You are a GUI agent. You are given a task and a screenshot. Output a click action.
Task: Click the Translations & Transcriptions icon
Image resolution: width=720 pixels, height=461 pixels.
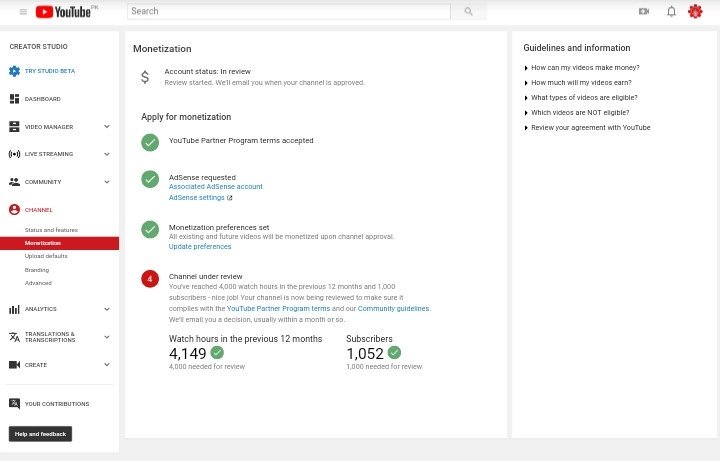[14, 337]
